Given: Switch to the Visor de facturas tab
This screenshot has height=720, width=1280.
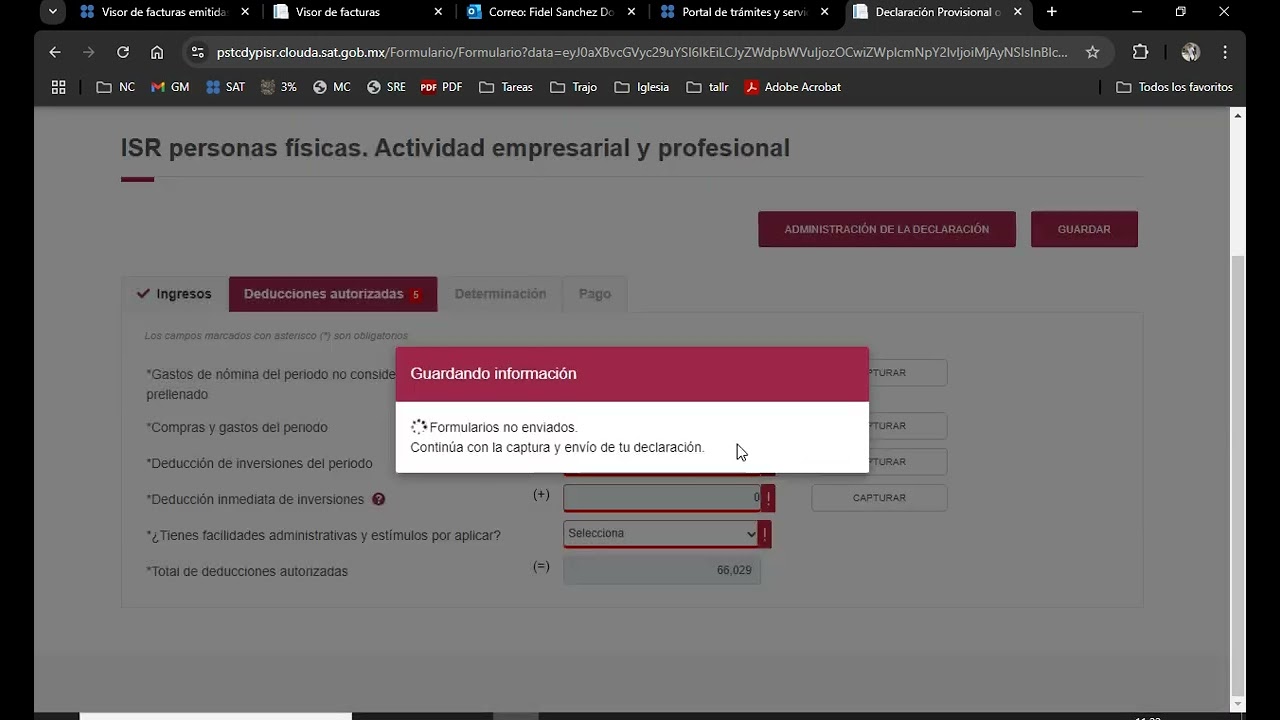Looking at the screenshot, I should [337, 12].
